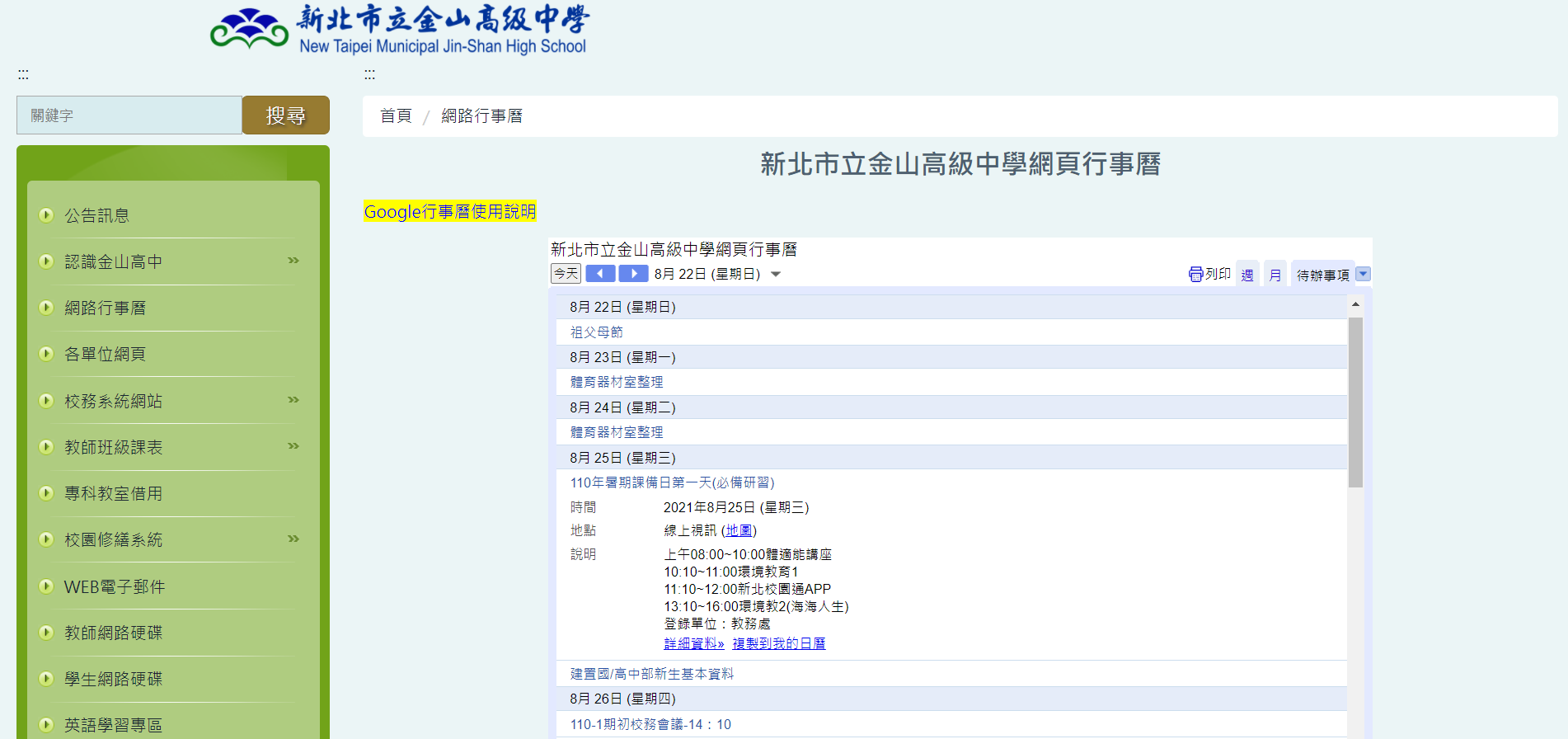The image size is (1568, 739).
Task: Expand the 認識金山高中 submenu arrow
Action: [x=293, y=261]
